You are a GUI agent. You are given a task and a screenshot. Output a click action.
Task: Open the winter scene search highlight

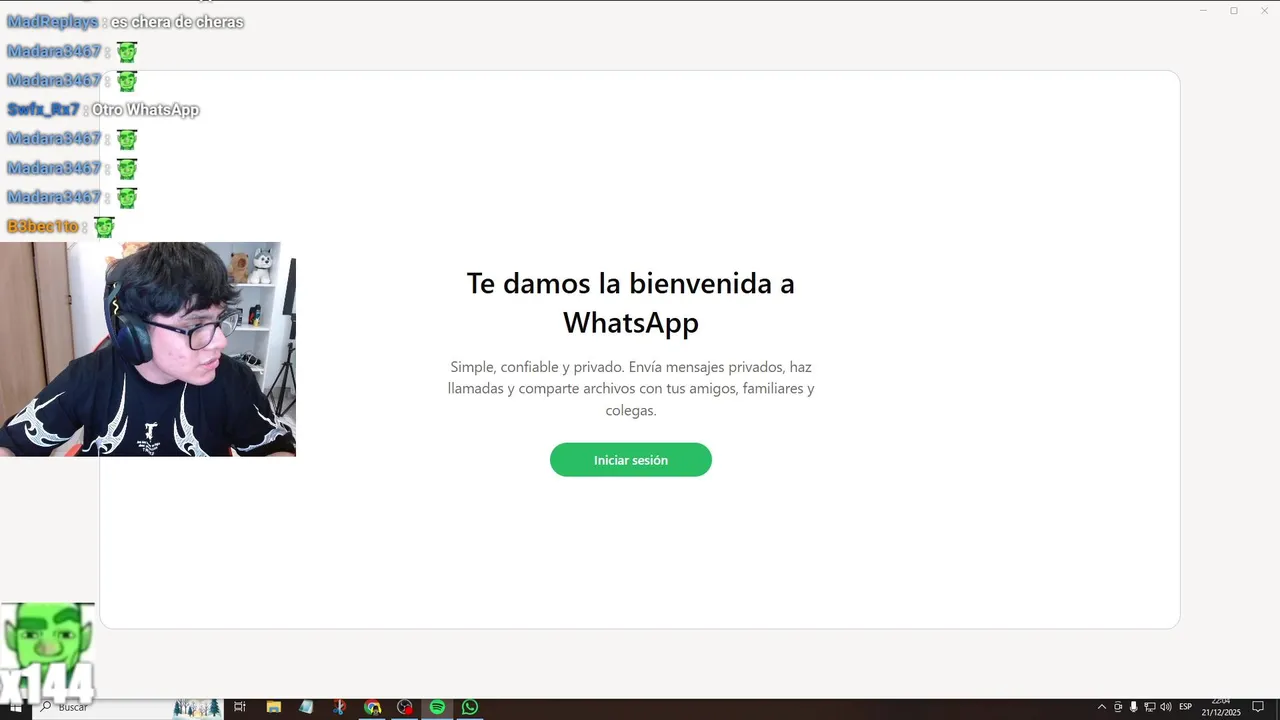point(197,707)
